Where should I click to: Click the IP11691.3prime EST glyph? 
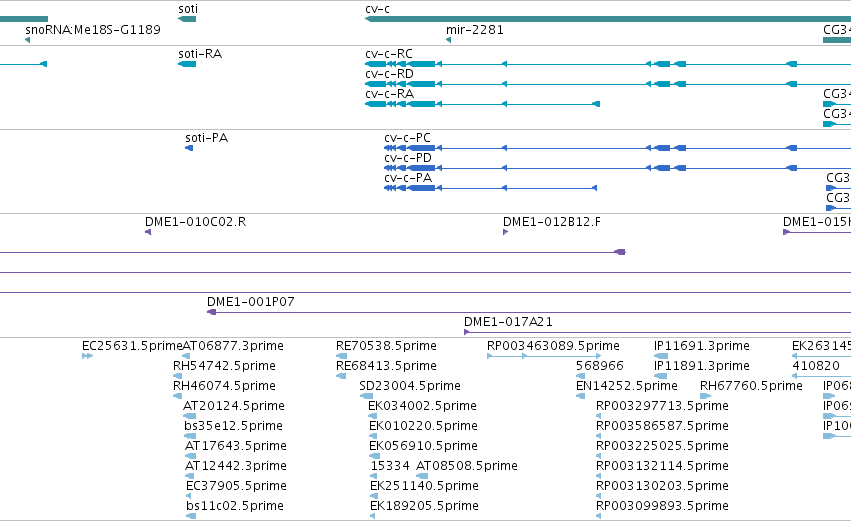click(x=661, y=356)
